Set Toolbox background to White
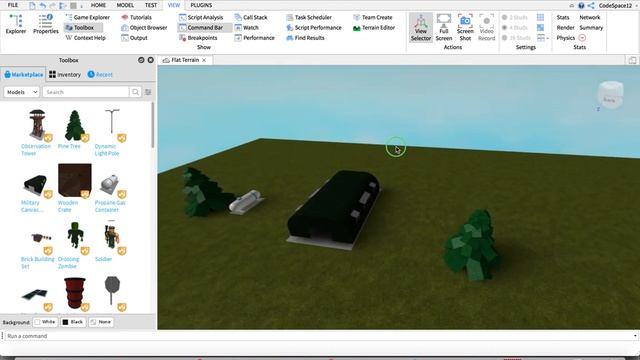This screenshot has width=640, height=360. (x=45, y=322)
